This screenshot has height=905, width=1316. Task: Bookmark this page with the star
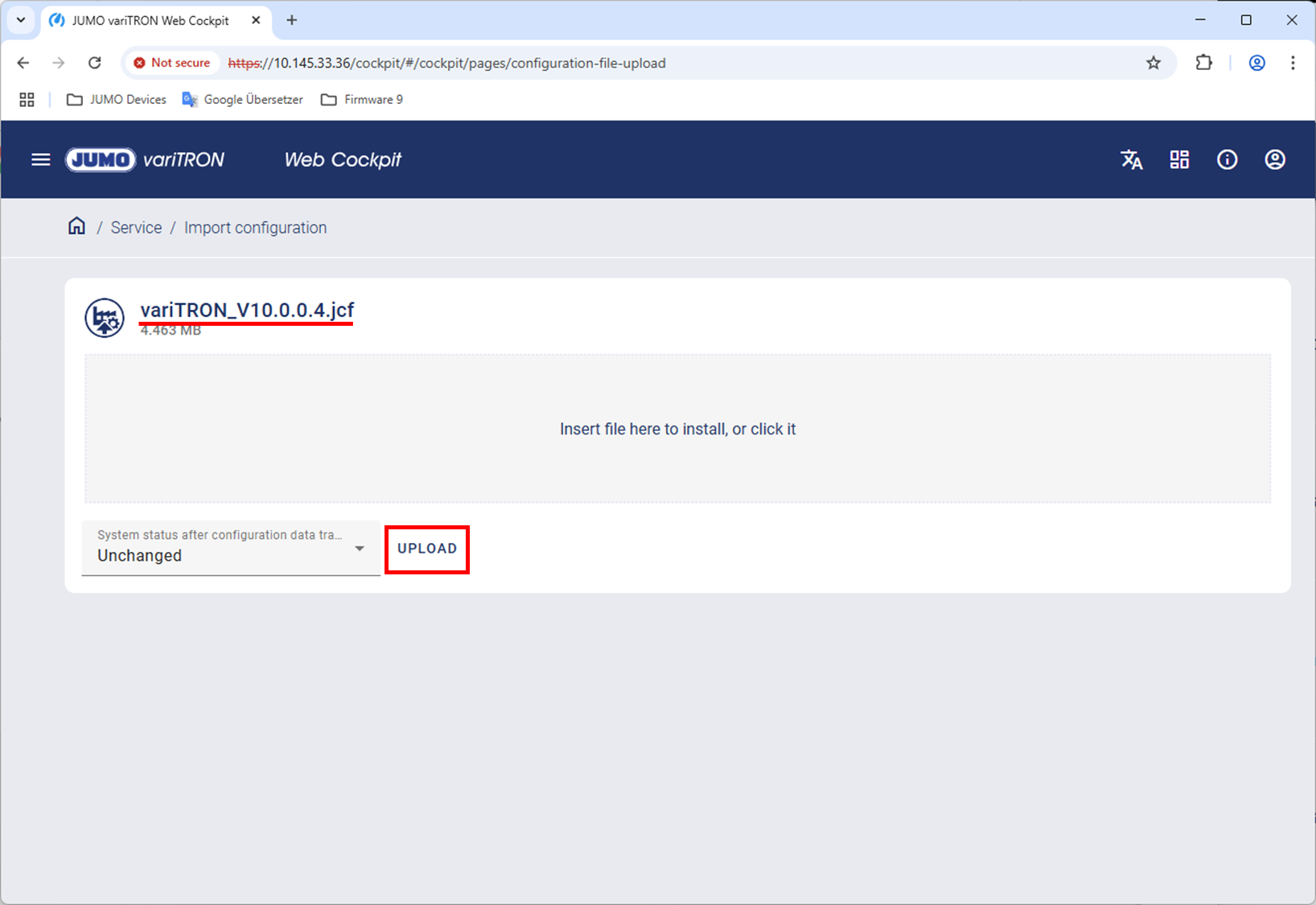(1154, 63)
